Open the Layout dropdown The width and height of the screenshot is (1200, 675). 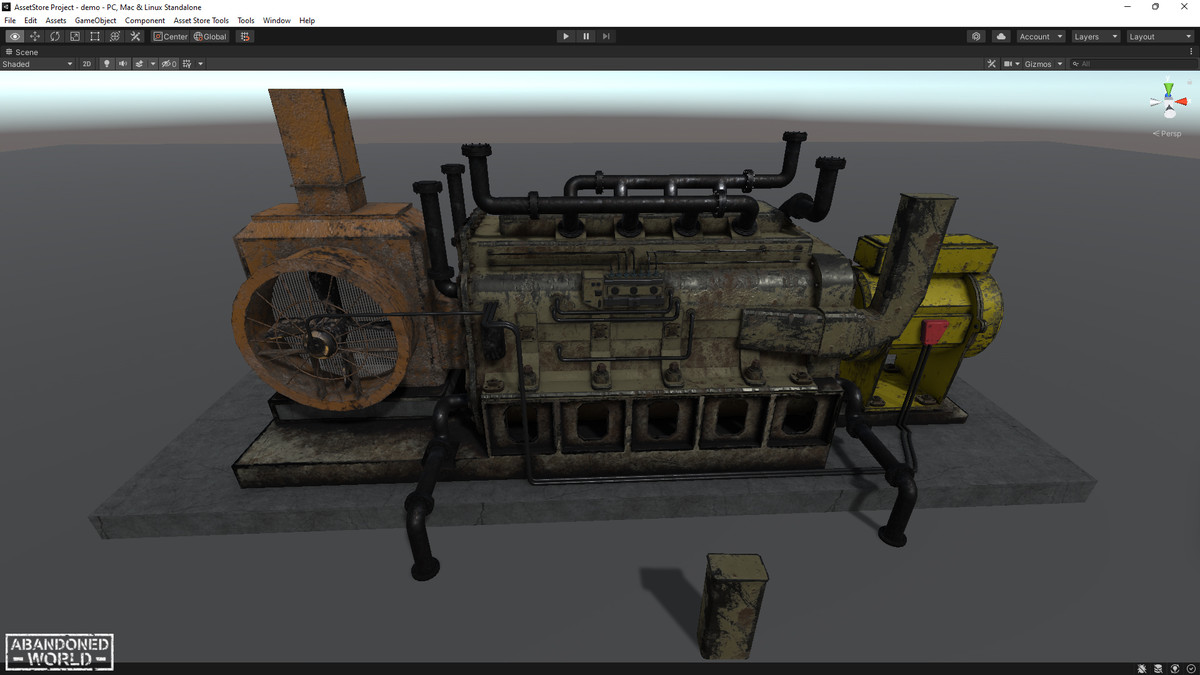[1159, 36]
